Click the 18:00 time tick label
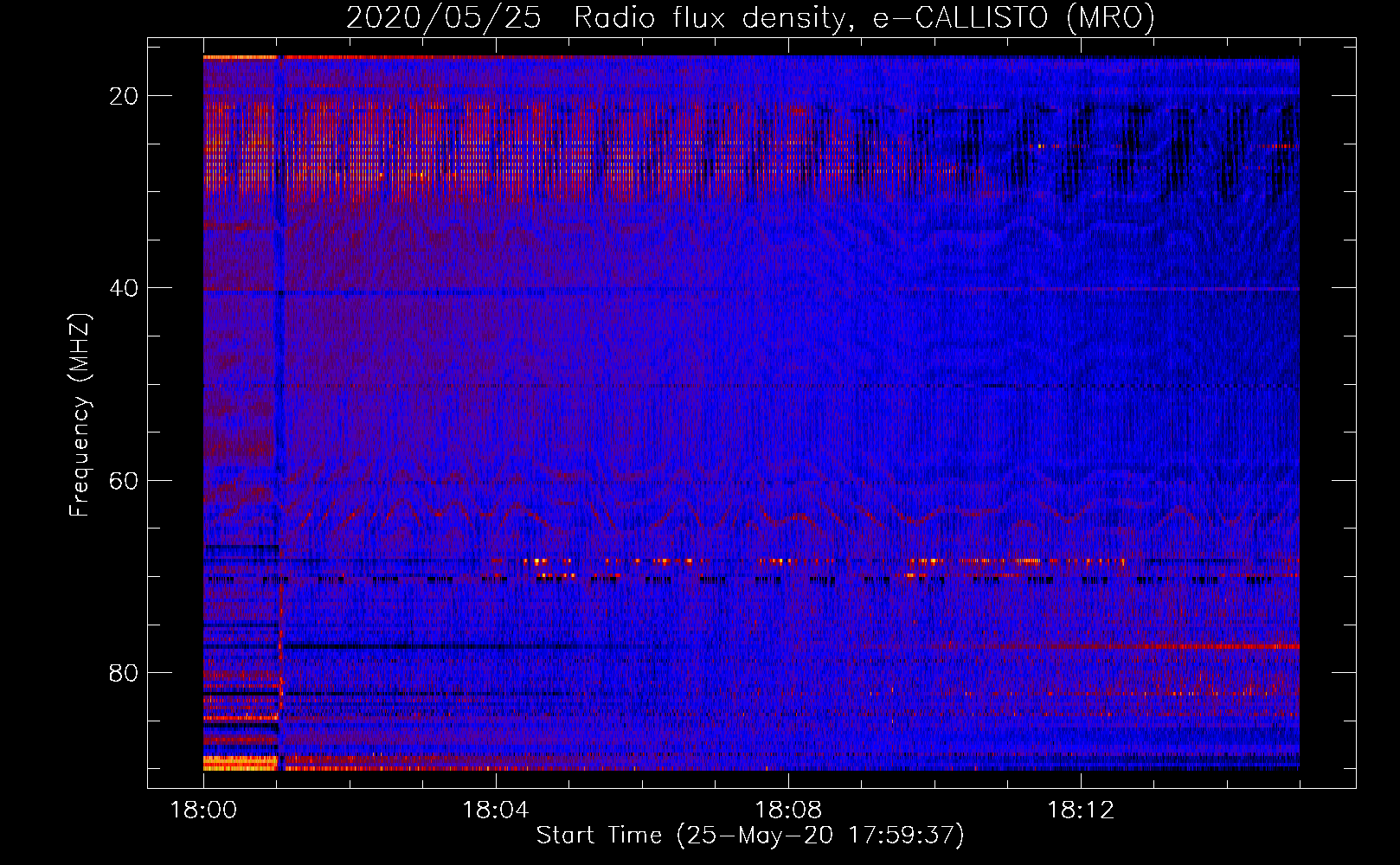 click(203, 811)
